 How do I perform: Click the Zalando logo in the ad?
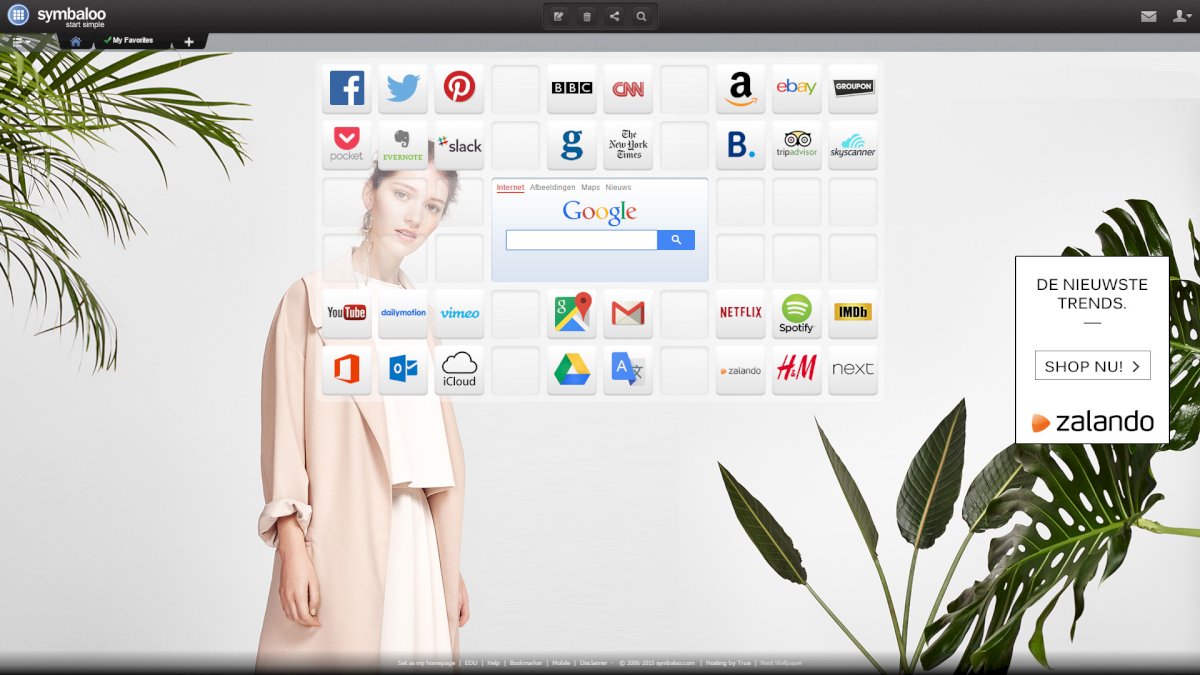coord(1092,421)
